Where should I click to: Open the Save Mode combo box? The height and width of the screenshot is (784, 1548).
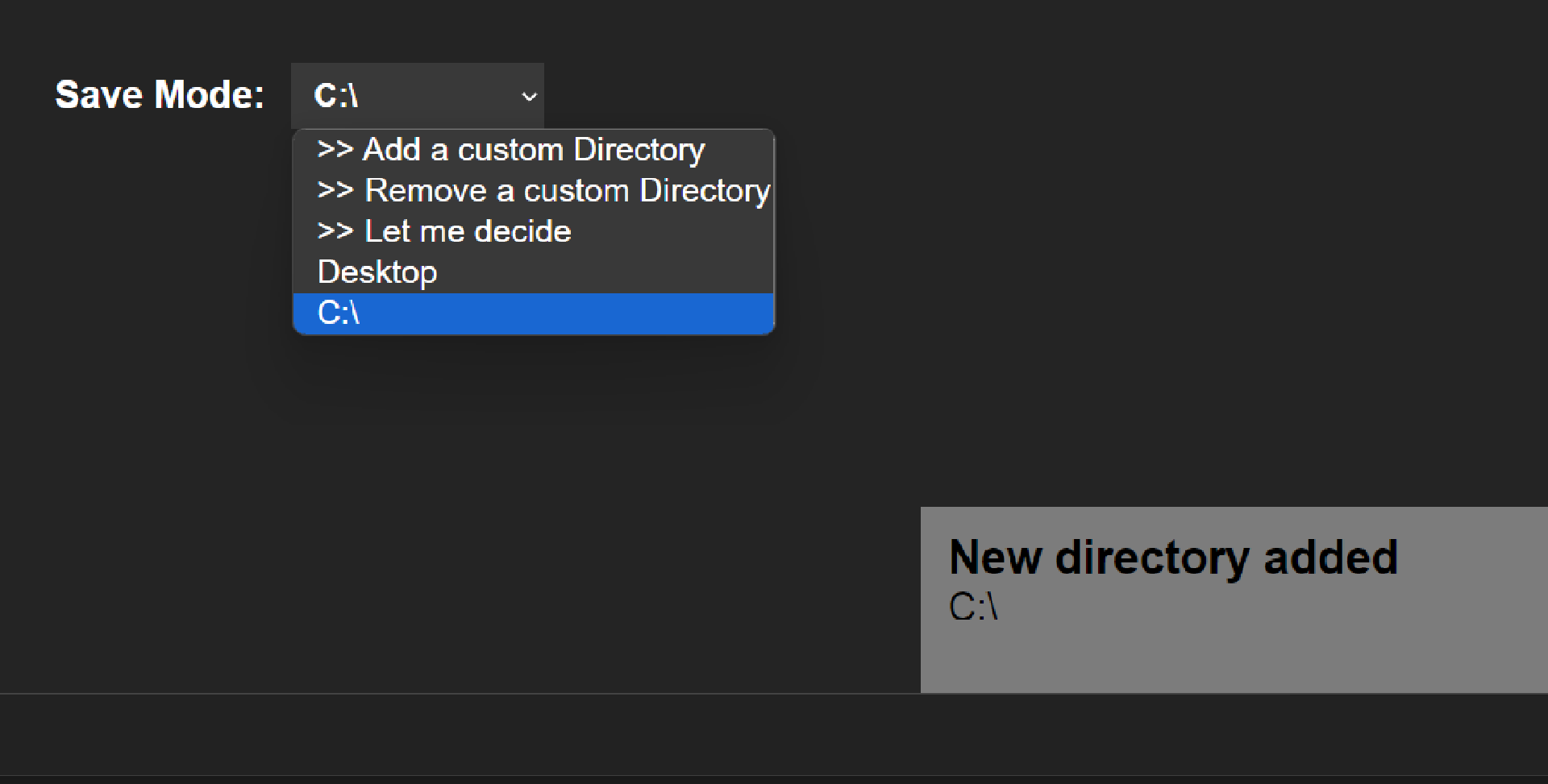(417, 96)
